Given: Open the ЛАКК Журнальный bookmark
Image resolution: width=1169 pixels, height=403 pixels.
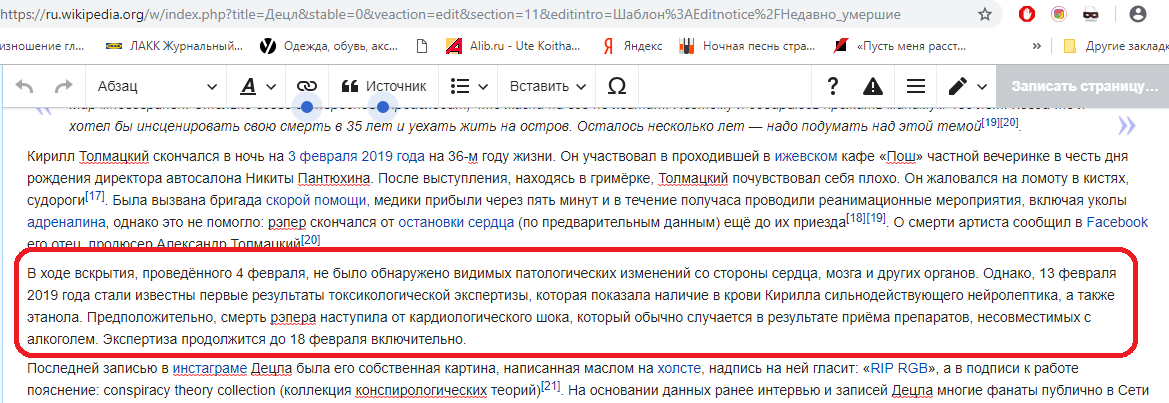Looking at the screenshot, I should point(174,46).
